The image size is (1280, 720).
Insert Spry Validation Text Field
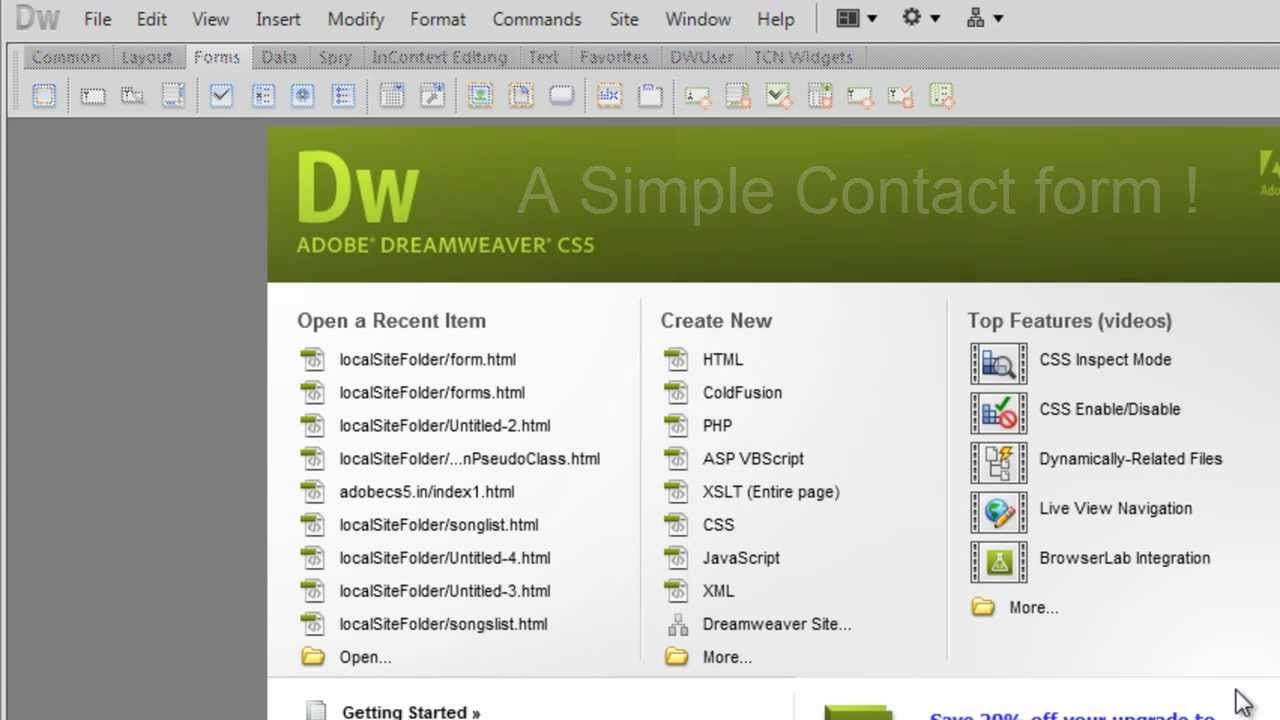(698, 96)
